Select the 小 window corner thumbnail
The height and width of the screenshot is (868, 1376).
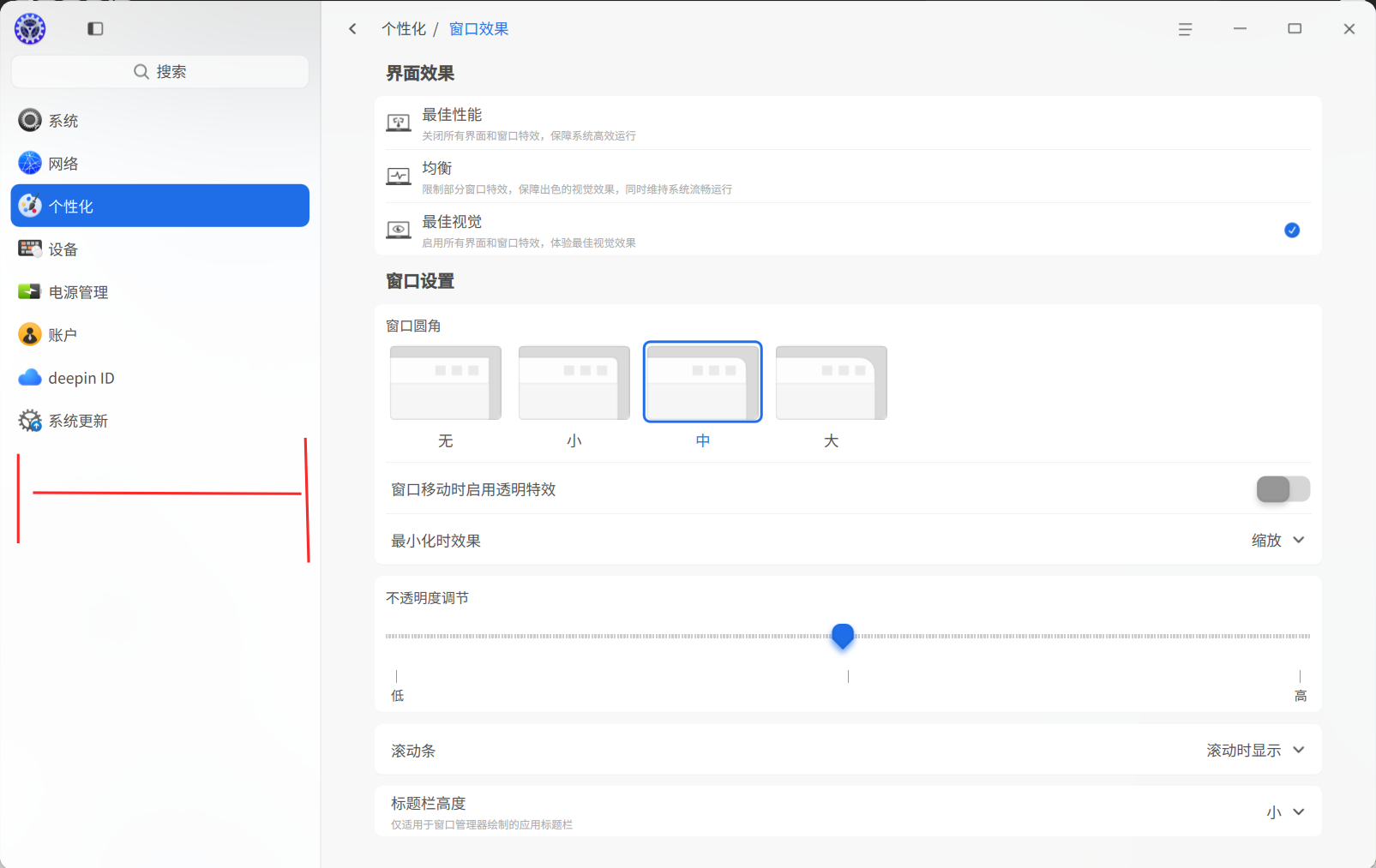[574, 383]
